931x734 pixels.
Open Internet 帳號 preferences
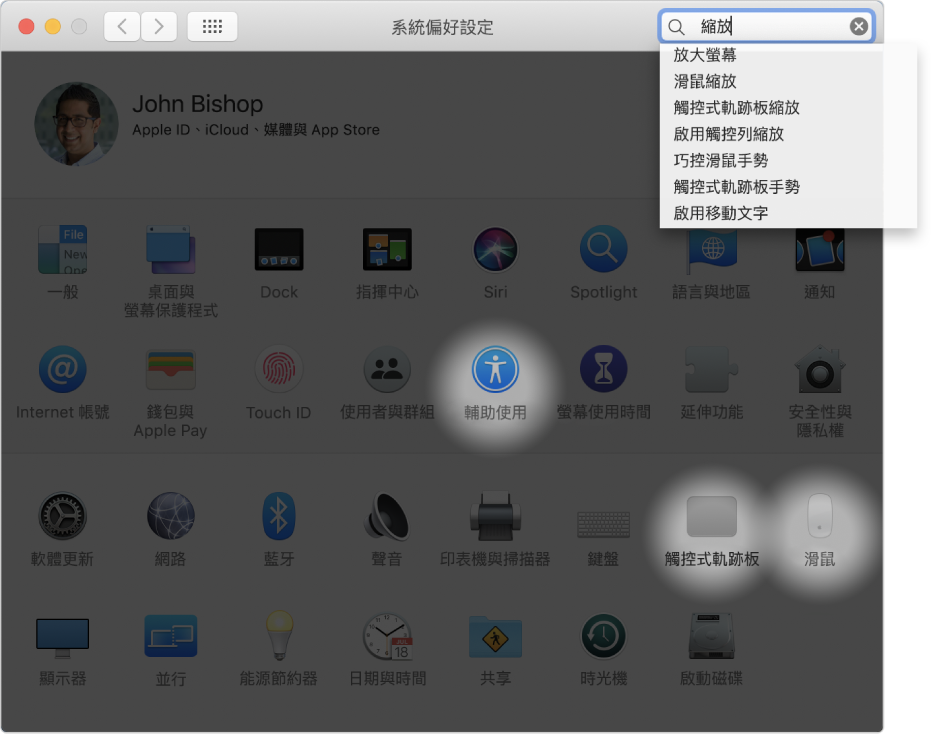(x=62, y=369)
